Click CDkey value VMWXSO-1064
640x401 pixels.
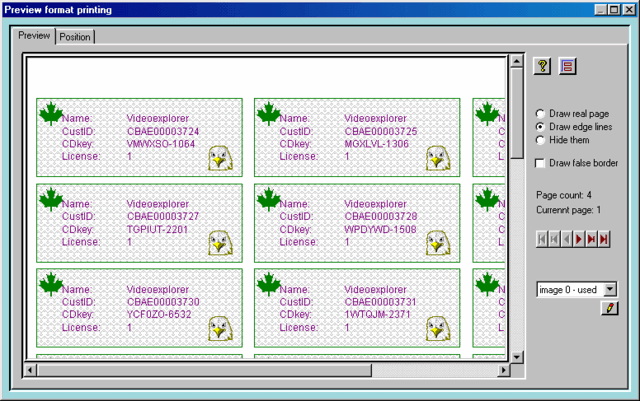pos(161,144)
